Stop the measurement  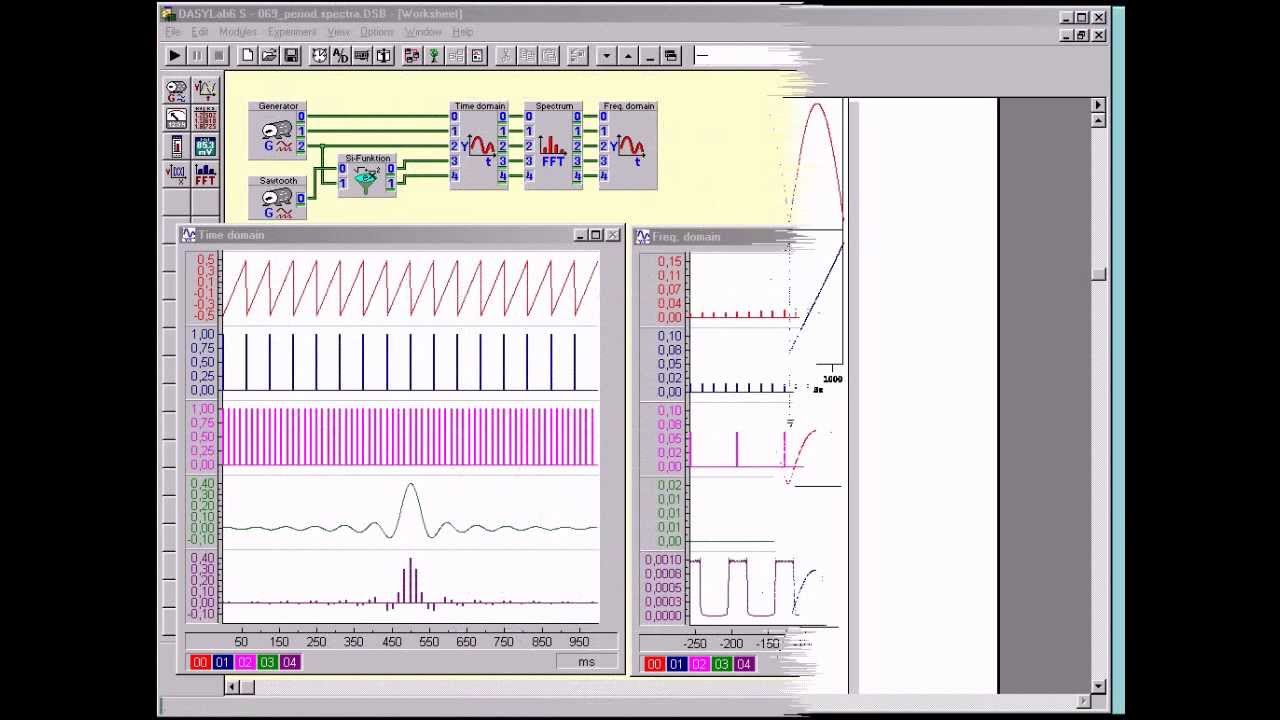[218, 56]
